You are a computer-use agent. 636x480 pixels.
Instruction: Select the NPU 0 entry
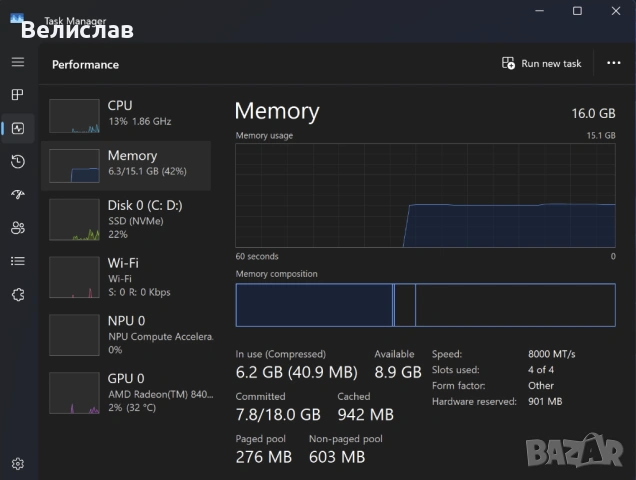pyautogui.click(x=126, y=334)
